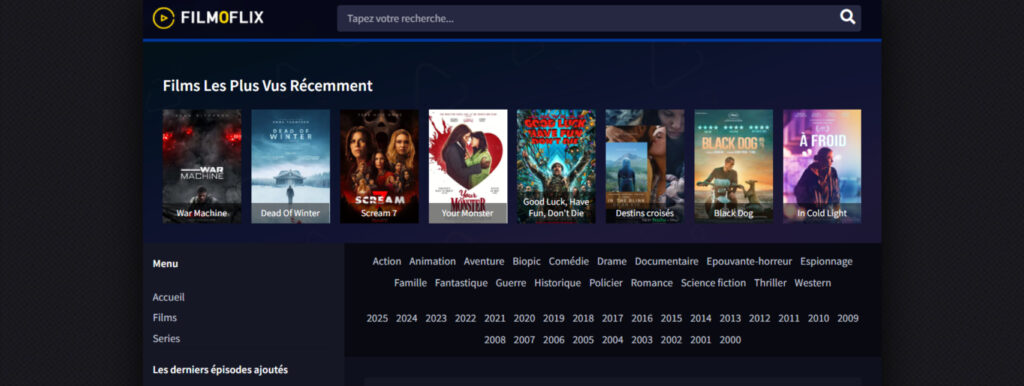Image resolution: width=1024 pixels, height=386 pixels.
Task: Open the Black Dog poster
Action: click(733, 166)
